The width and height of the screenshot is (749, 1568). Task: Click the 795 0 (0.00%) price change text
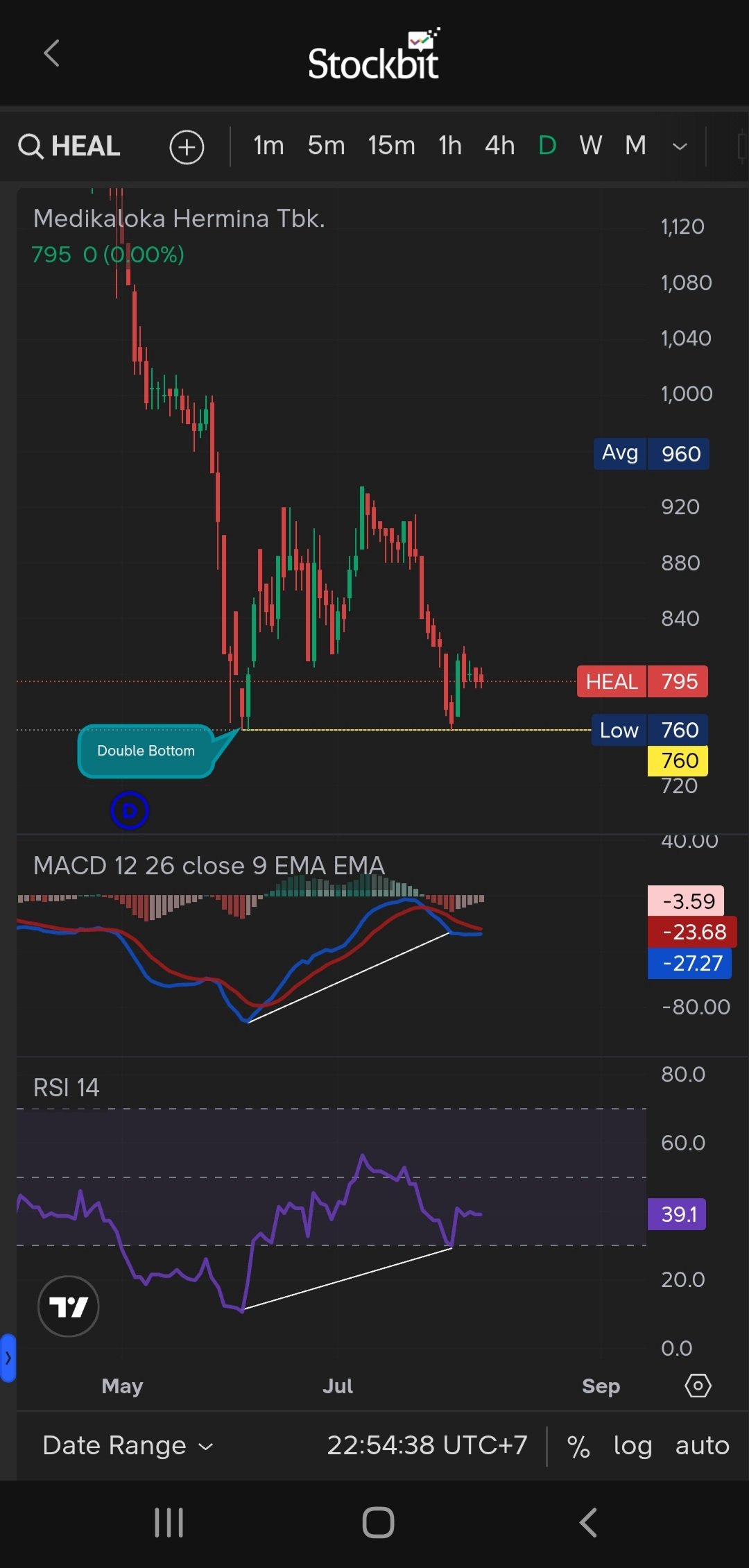click(107, 255)
